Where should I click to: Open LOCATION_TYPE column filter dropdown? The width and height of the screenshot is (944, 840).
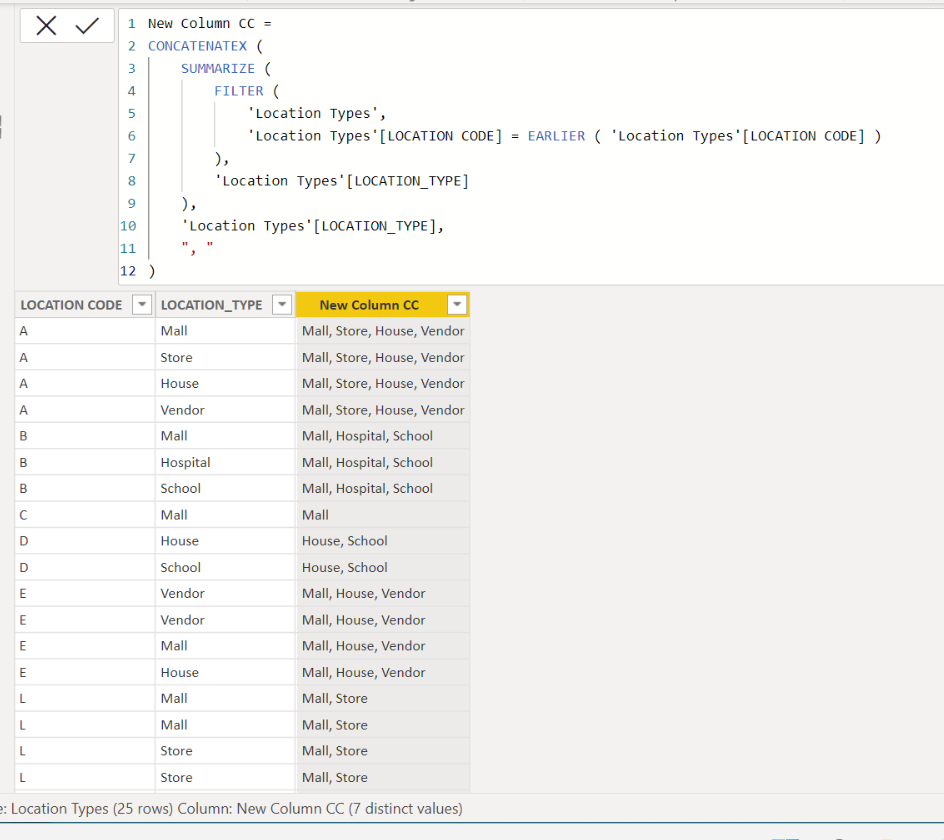(282, 305)
